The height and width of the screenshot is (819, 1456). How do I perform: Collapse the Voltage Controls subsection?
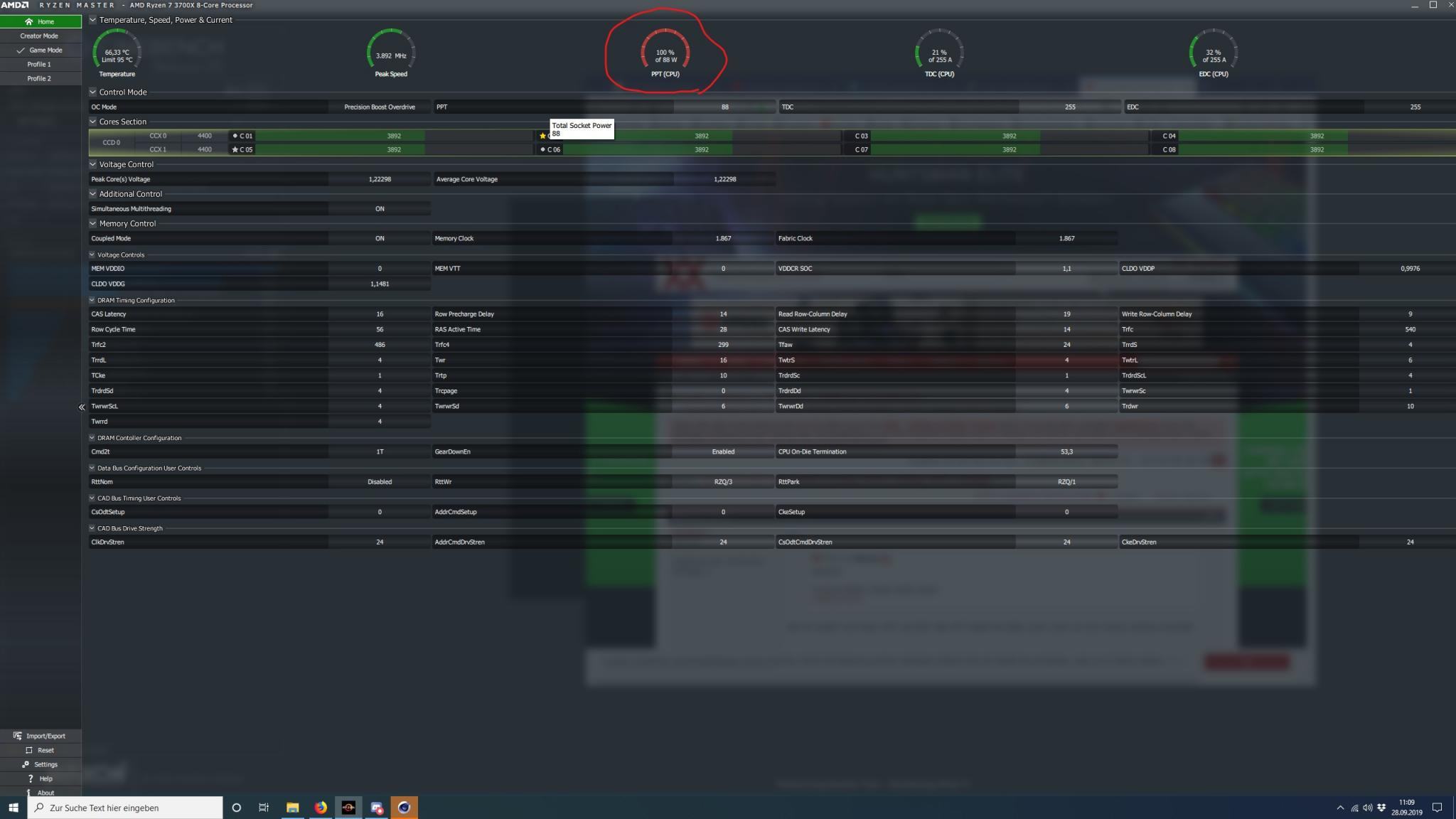[x=92, y=255]
